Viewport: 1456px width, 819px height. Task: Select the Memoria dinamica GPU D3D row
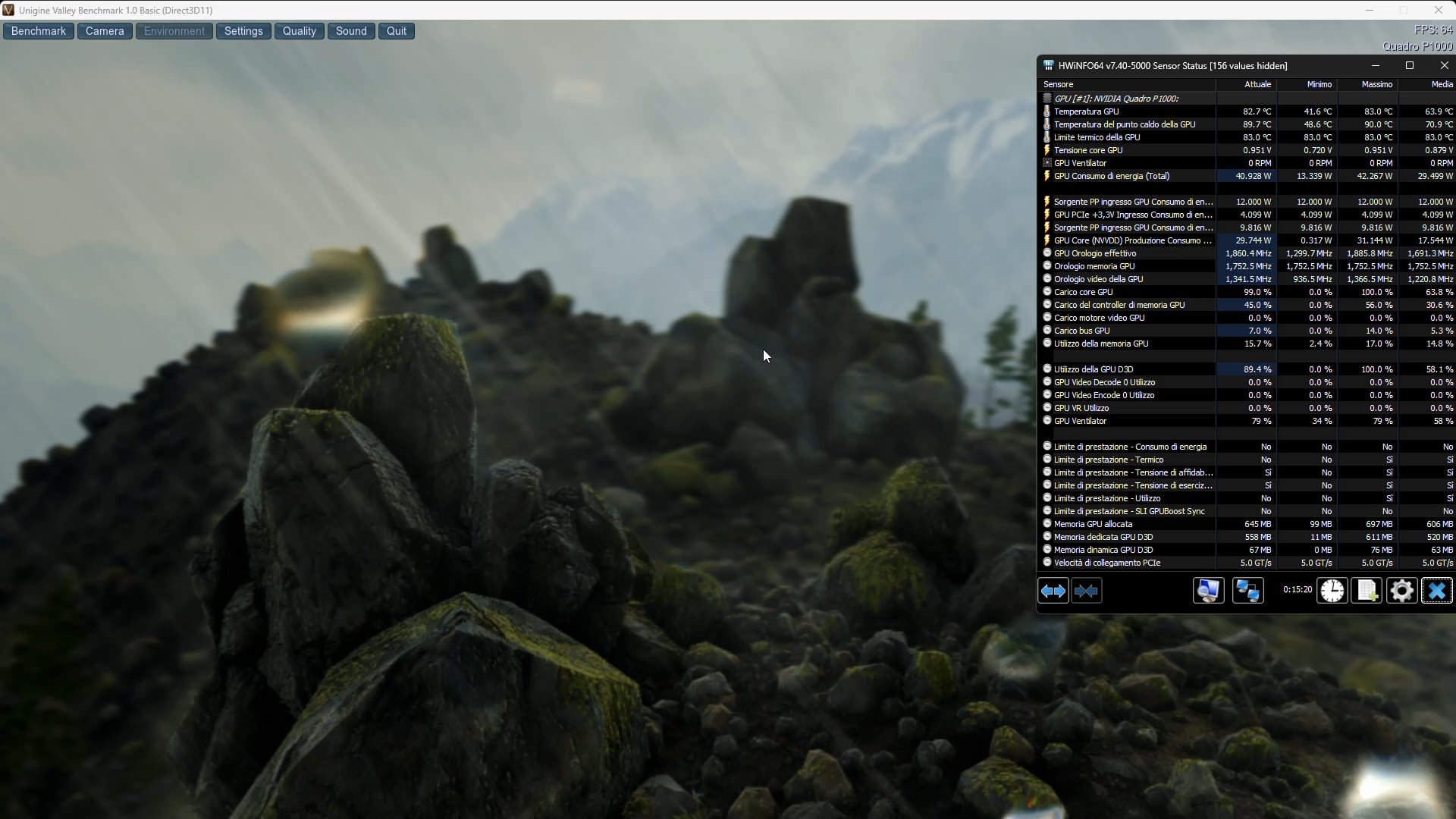click(x=1246, y=550)
